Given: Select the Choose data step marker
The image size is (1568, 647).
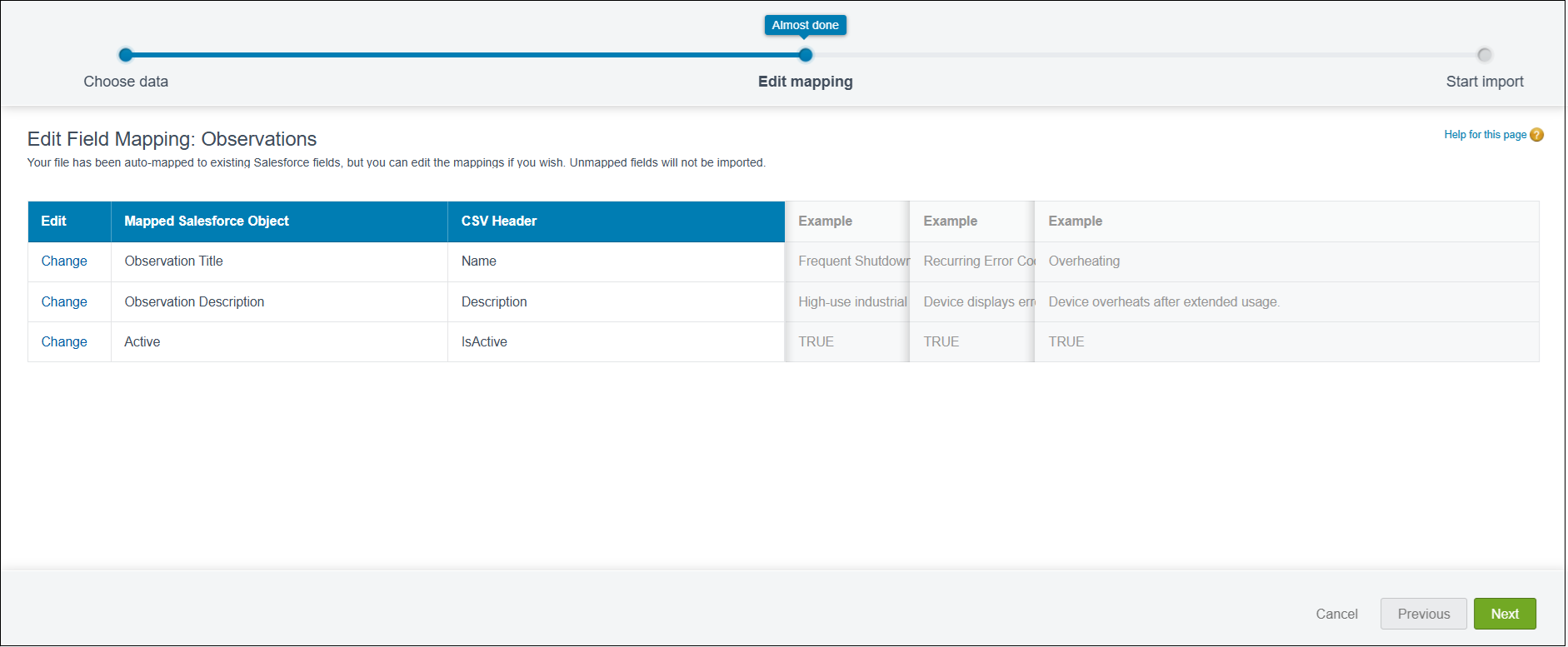Looking at the screenshot, I should coord(126,55).
